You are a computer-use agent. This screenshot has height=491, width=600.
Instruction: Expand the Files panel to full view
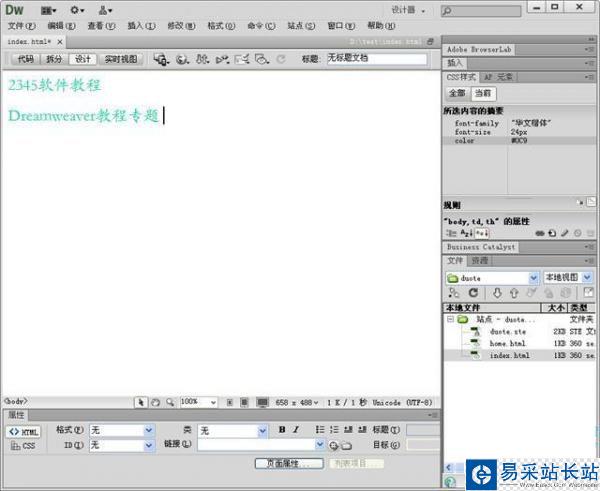[588, 293]
